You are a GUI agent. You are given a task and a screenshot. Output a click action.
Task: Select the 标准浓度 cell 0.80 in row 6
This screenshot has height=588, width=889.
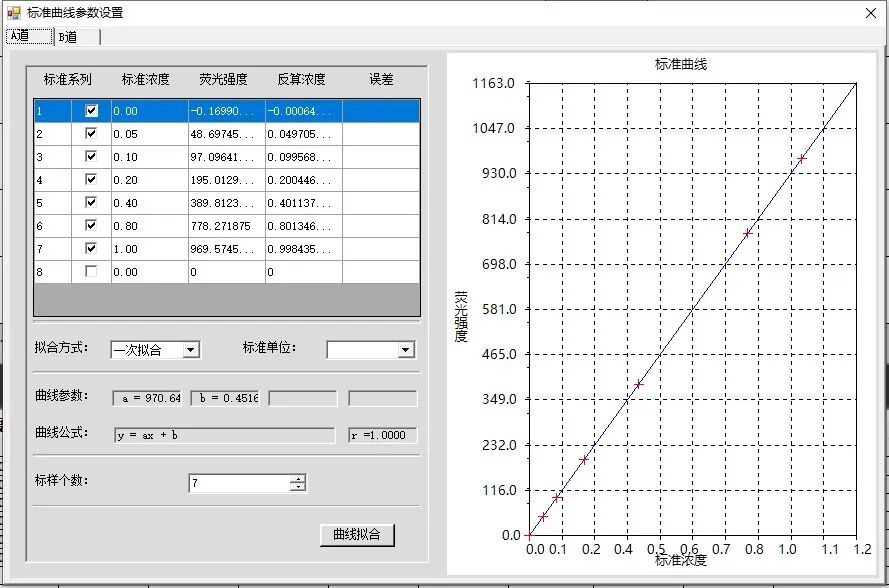tap(150, 226)
